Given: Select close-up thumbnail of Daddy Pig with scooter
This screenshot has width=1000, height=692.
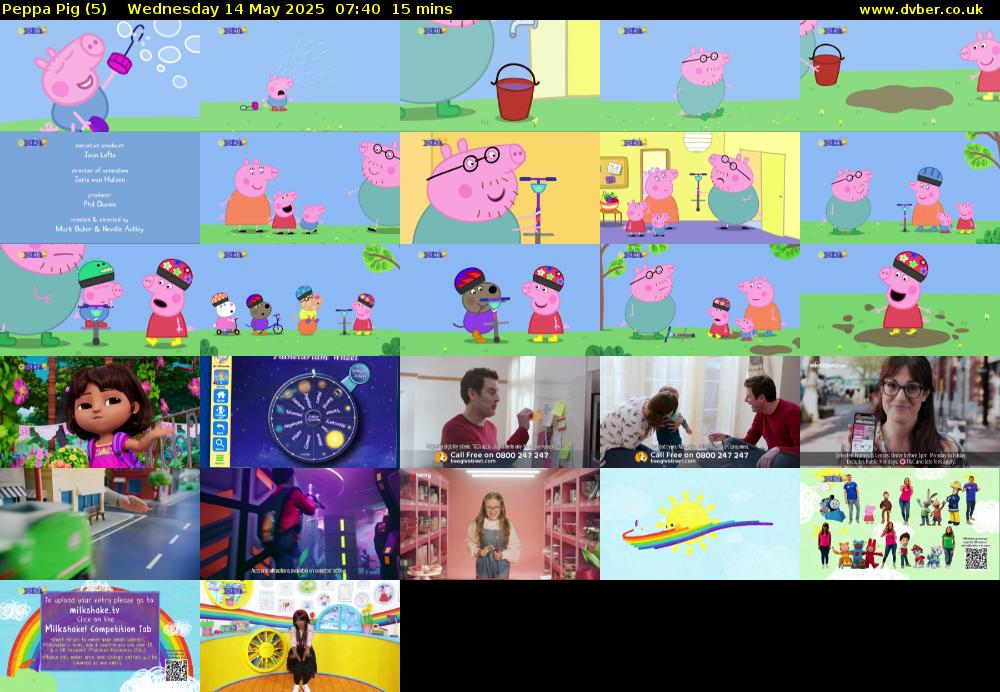Looking at the screenshot, I should click(x=500, y=188).
